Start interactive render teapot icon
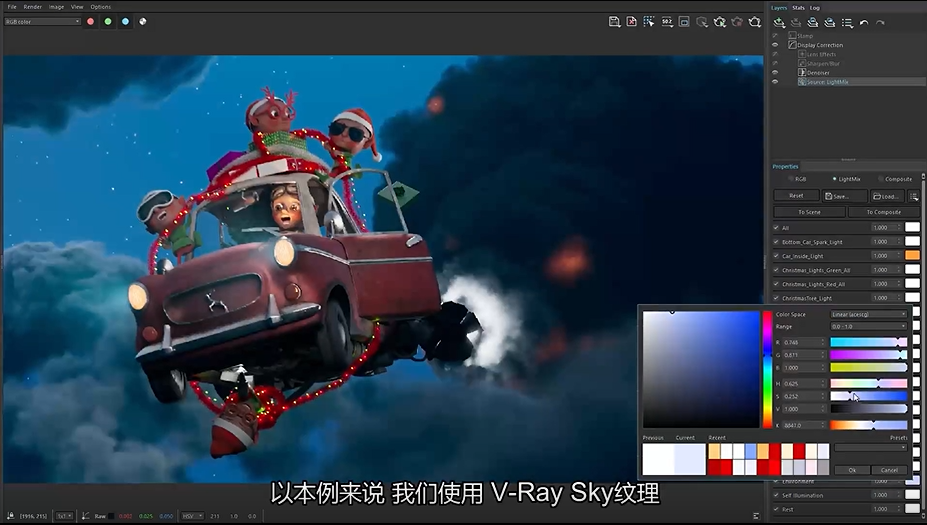This screenshot has height=525, width=927. (719, 22)
